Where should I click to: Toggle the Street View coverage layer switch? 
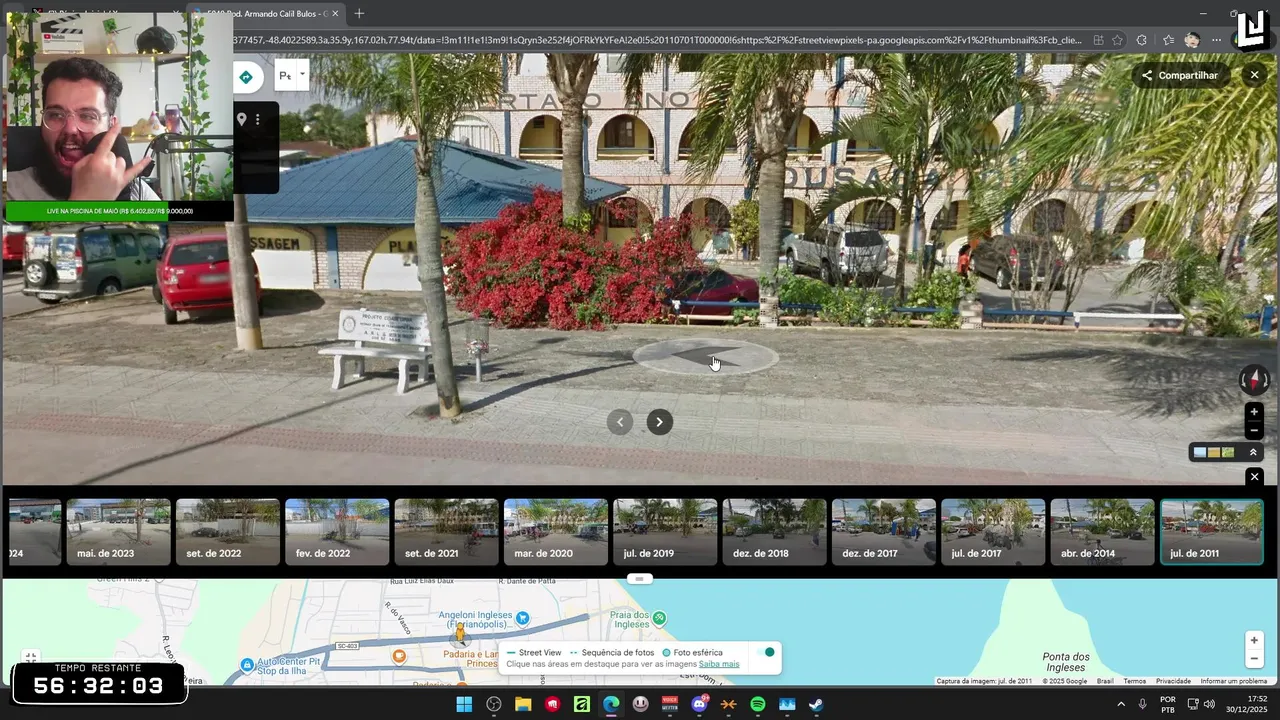767,652
